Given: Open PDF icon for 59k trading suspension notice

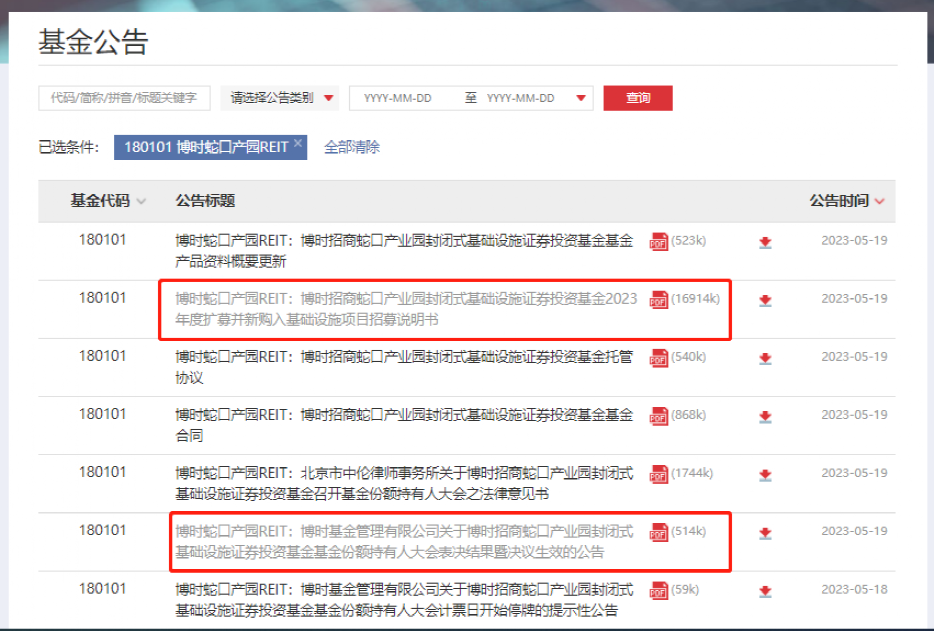Looking at the screenshot, I should point(658,590).
